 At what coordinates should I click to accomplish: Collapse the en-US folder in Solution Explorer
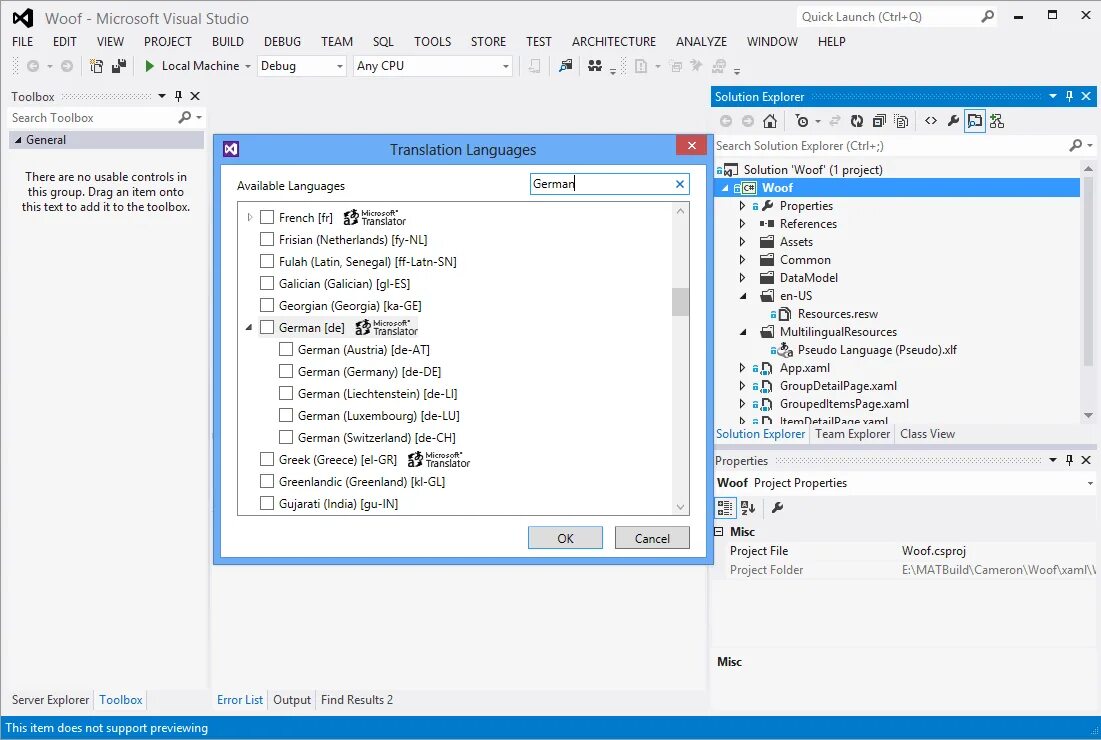tap(743, 296)
